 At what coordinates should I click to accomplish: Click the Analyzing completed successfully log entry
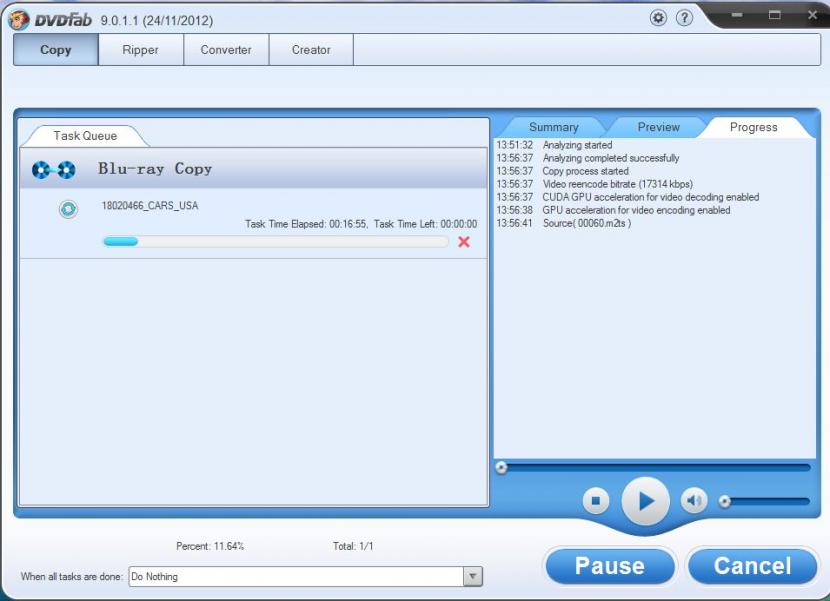click(x=588, y=158)
